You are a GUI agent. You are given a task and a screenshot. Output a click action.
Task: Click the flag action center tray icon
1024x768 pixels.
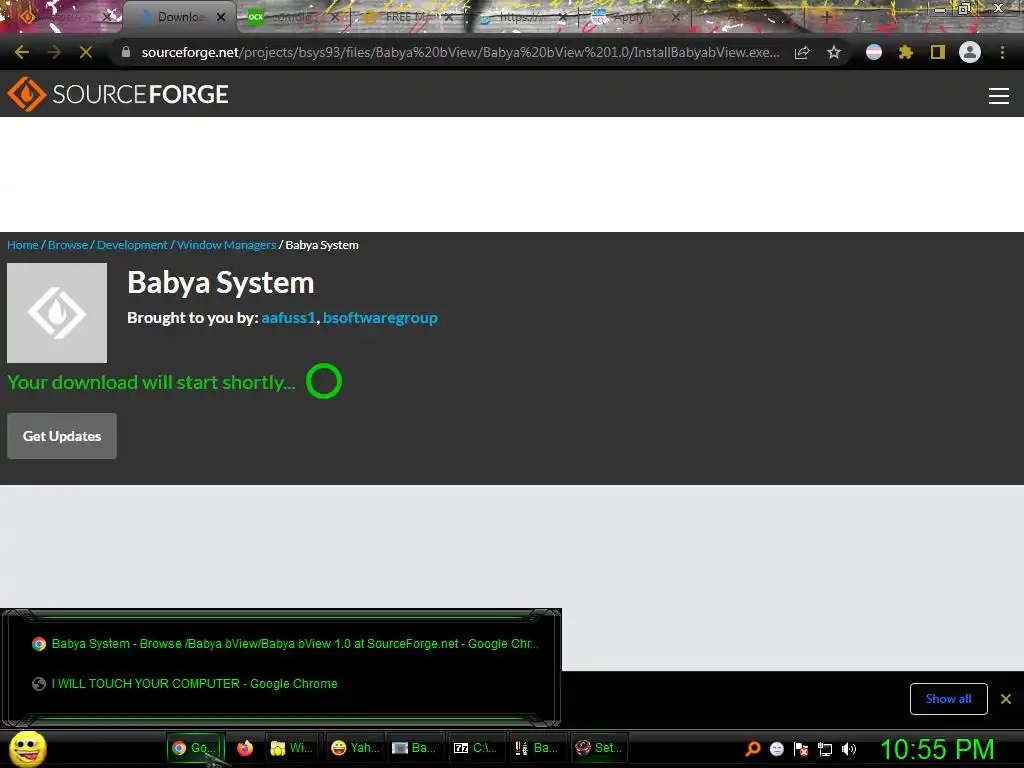tap(801, 749)
